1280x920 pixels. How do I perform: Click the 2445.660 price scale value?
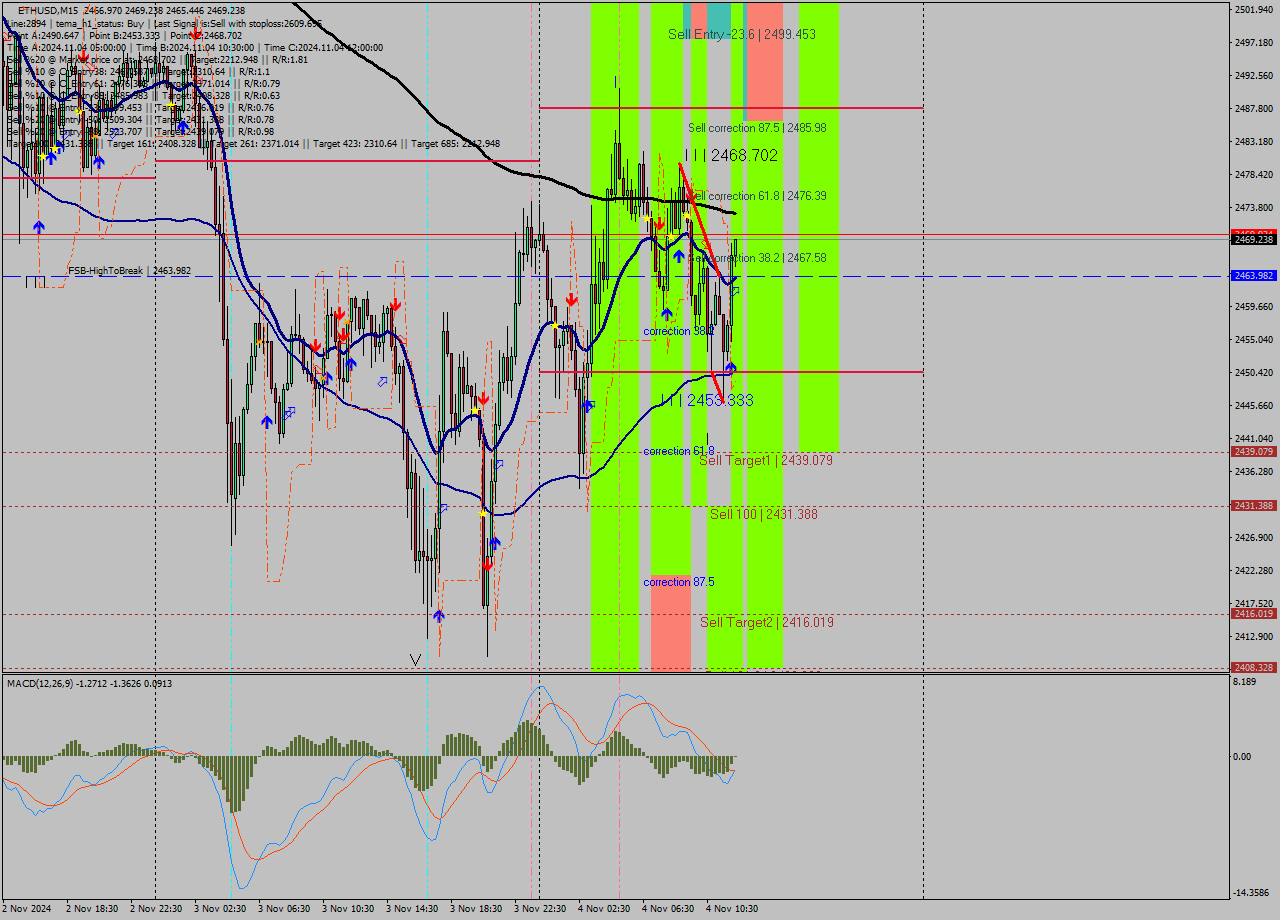[x=1254, y=406]
